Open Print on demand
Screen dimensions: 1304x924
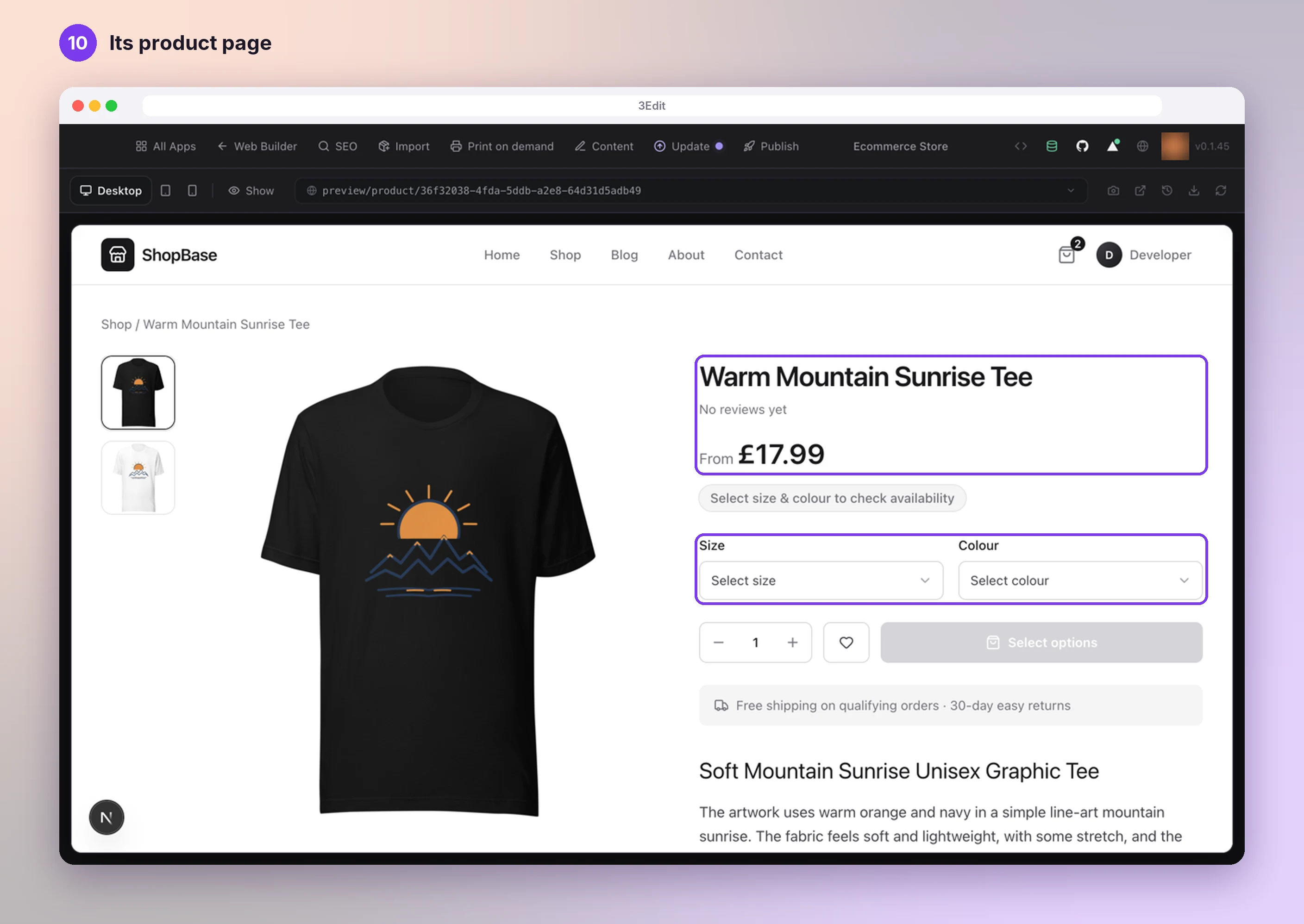click(502, 146)
